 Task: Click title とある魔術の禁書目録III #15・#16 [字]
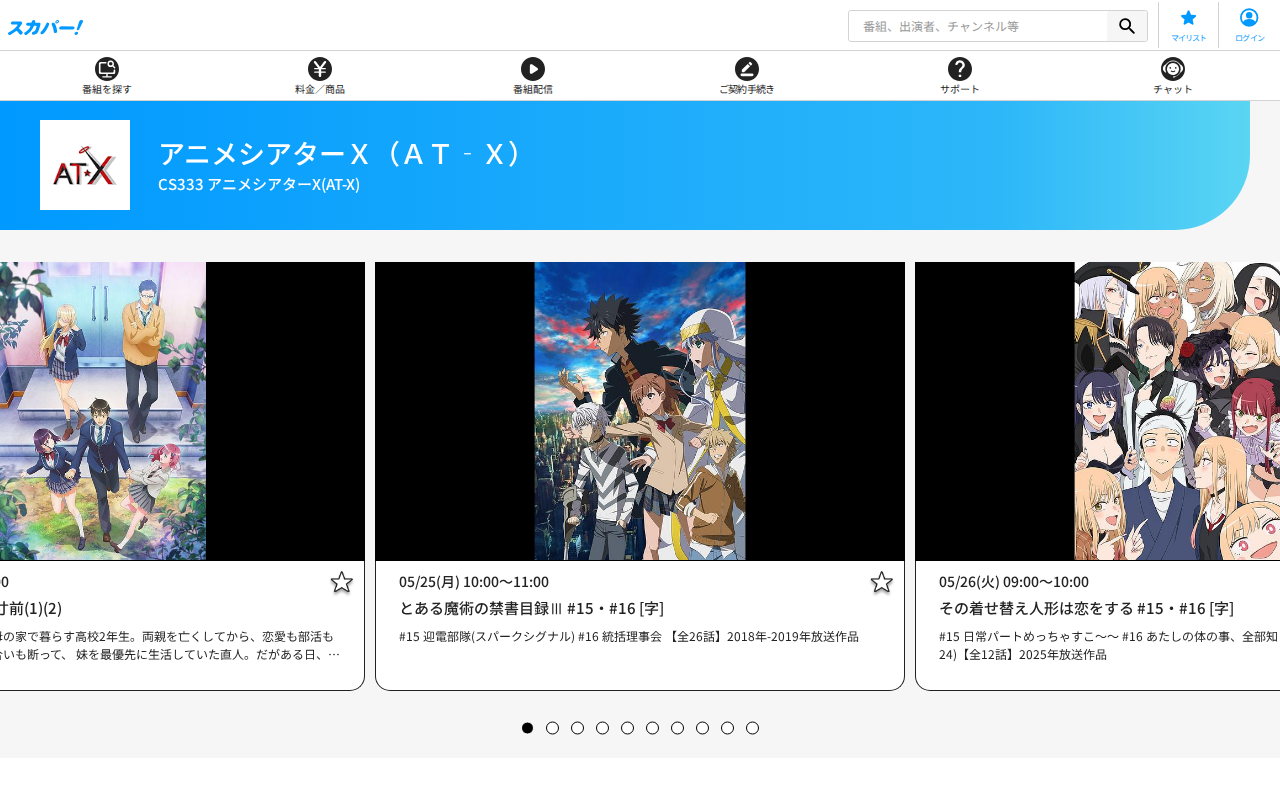531,608
